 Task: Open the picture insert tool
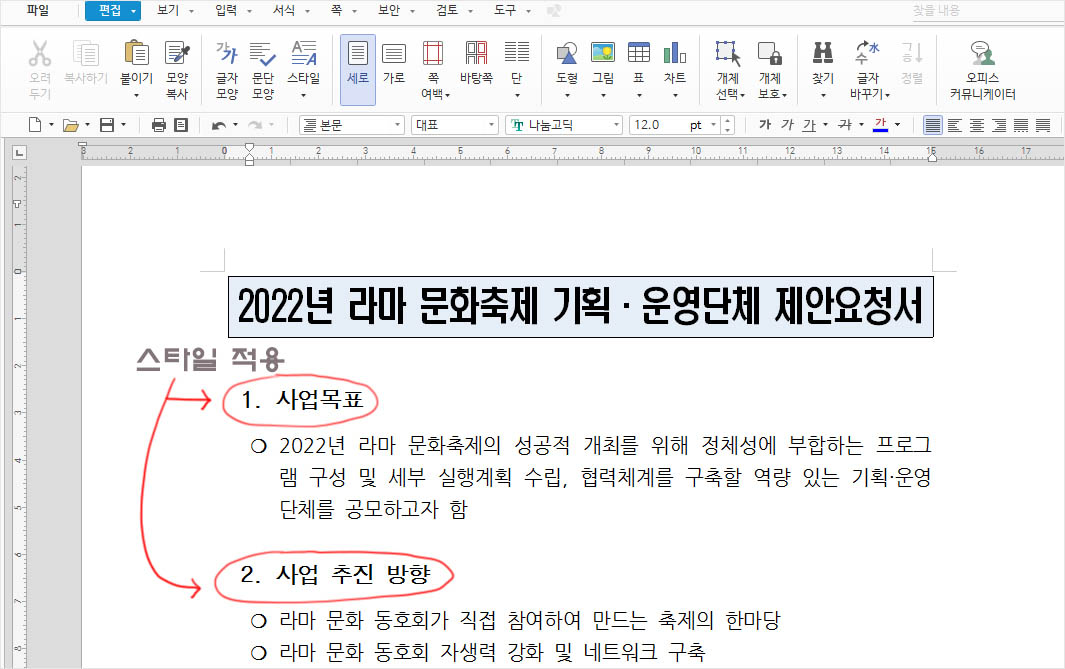(601, 62)
